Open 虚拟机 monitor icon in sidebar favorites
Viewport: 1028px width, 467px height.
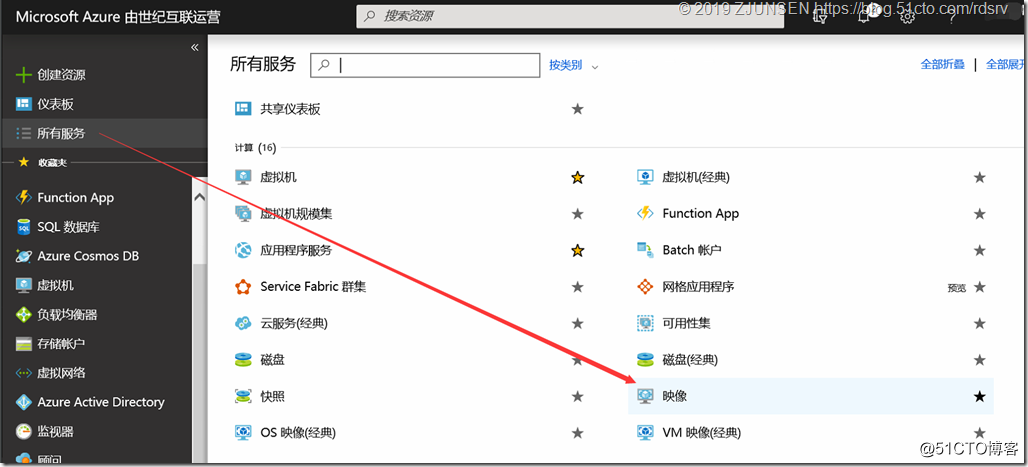pyautogui.click(x=24, y=285)
